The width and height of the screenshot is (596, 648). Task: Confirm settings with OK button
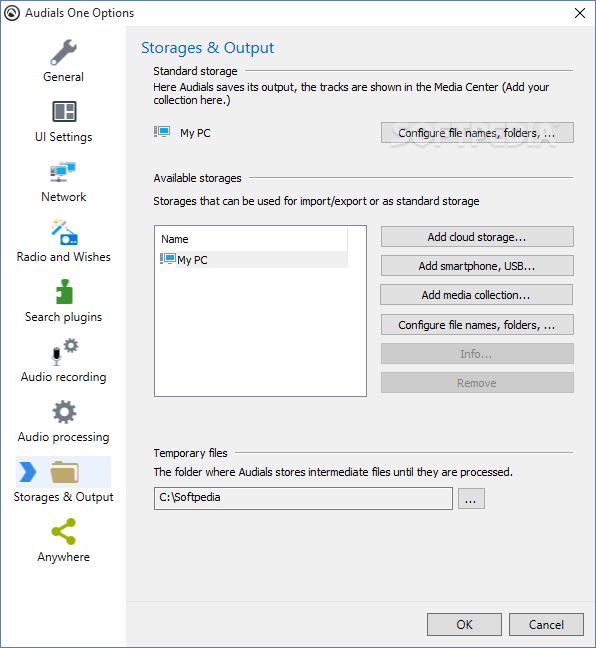coord(465,624)
